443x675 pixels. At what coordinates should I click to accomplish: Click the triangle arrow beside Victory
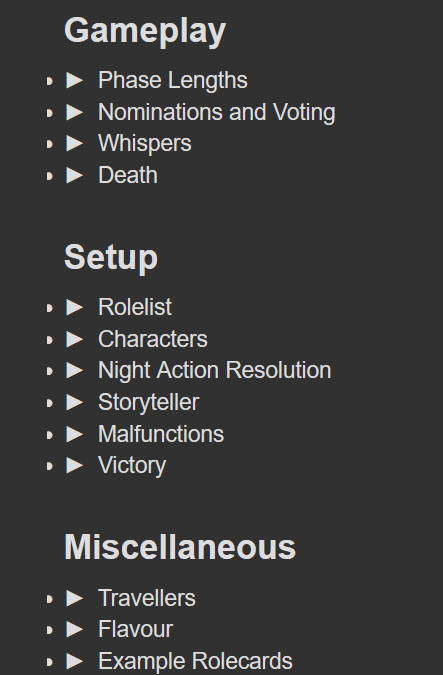coord(74,465)
